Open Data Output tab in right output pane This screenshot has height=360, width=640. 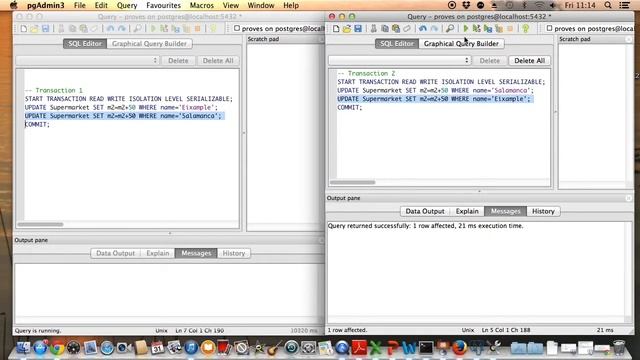tap(425, 211)
